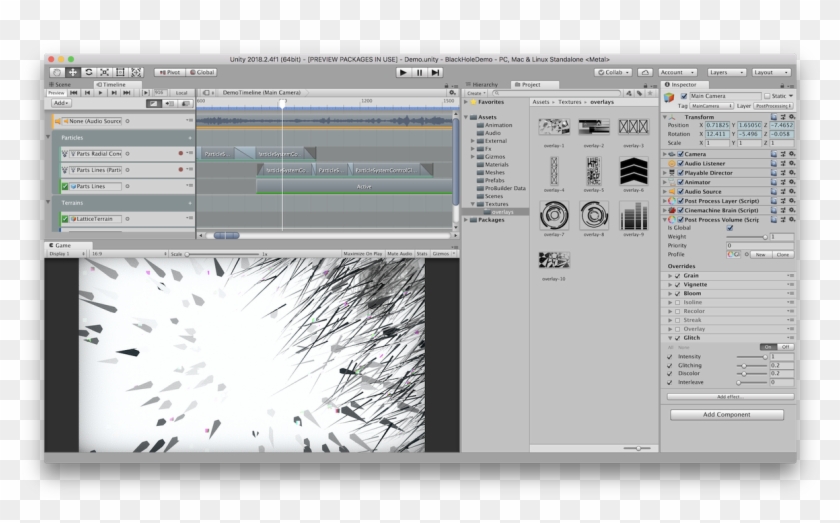840x523 pixels.
Task: Toggle the LatticeTerrain track checkbox
Action: tap(65, 219)
